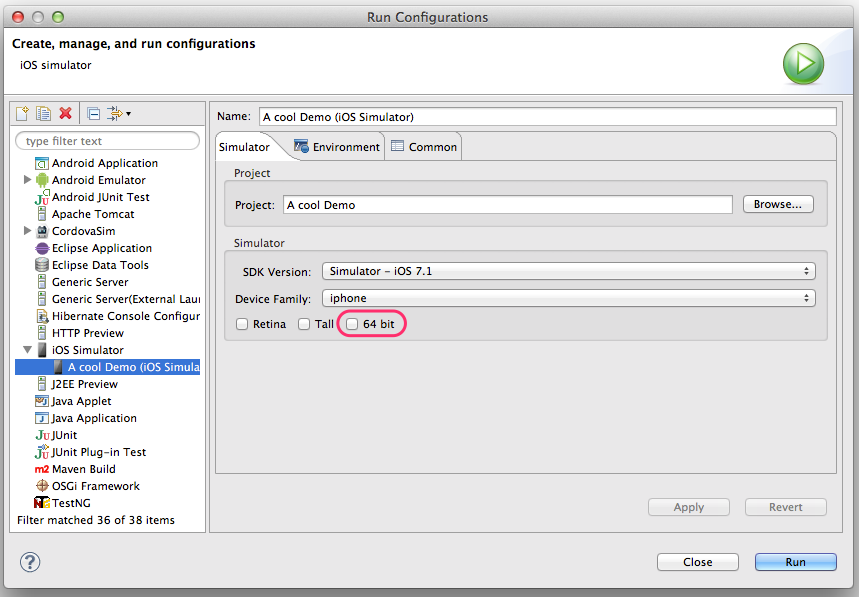Open the filter configurations dropdown icon

[118, 114]
